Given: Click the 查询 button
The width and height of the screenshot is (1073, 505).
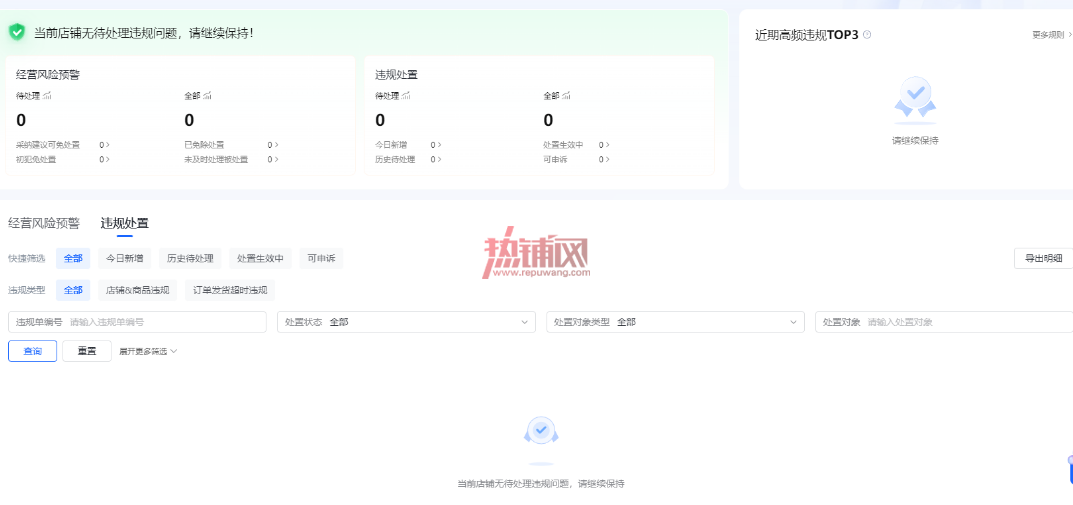Looking at the screenshot, I should tap(32, 351).
